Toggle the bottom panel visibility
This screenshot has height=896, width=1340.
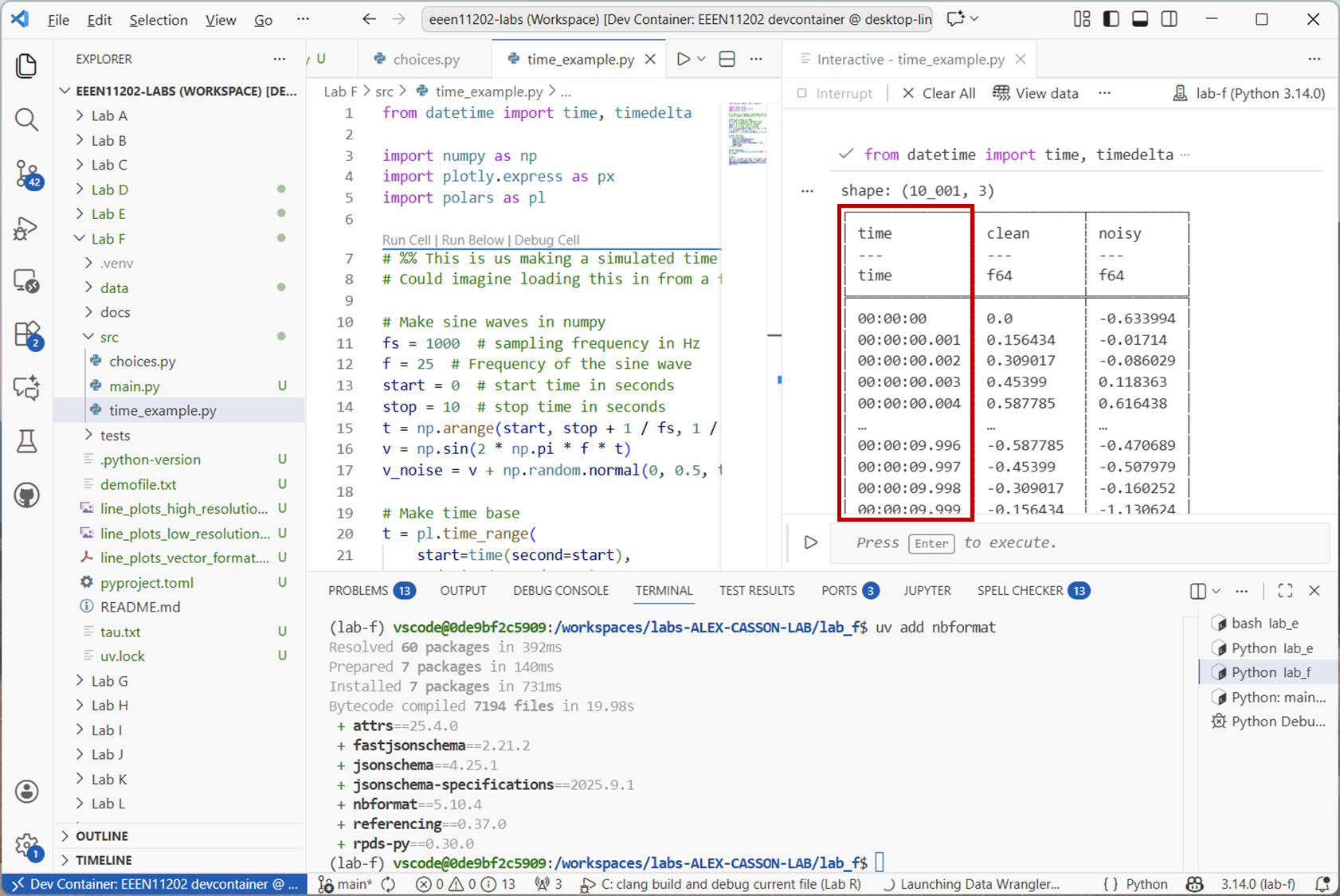(x=1140, y=19)
